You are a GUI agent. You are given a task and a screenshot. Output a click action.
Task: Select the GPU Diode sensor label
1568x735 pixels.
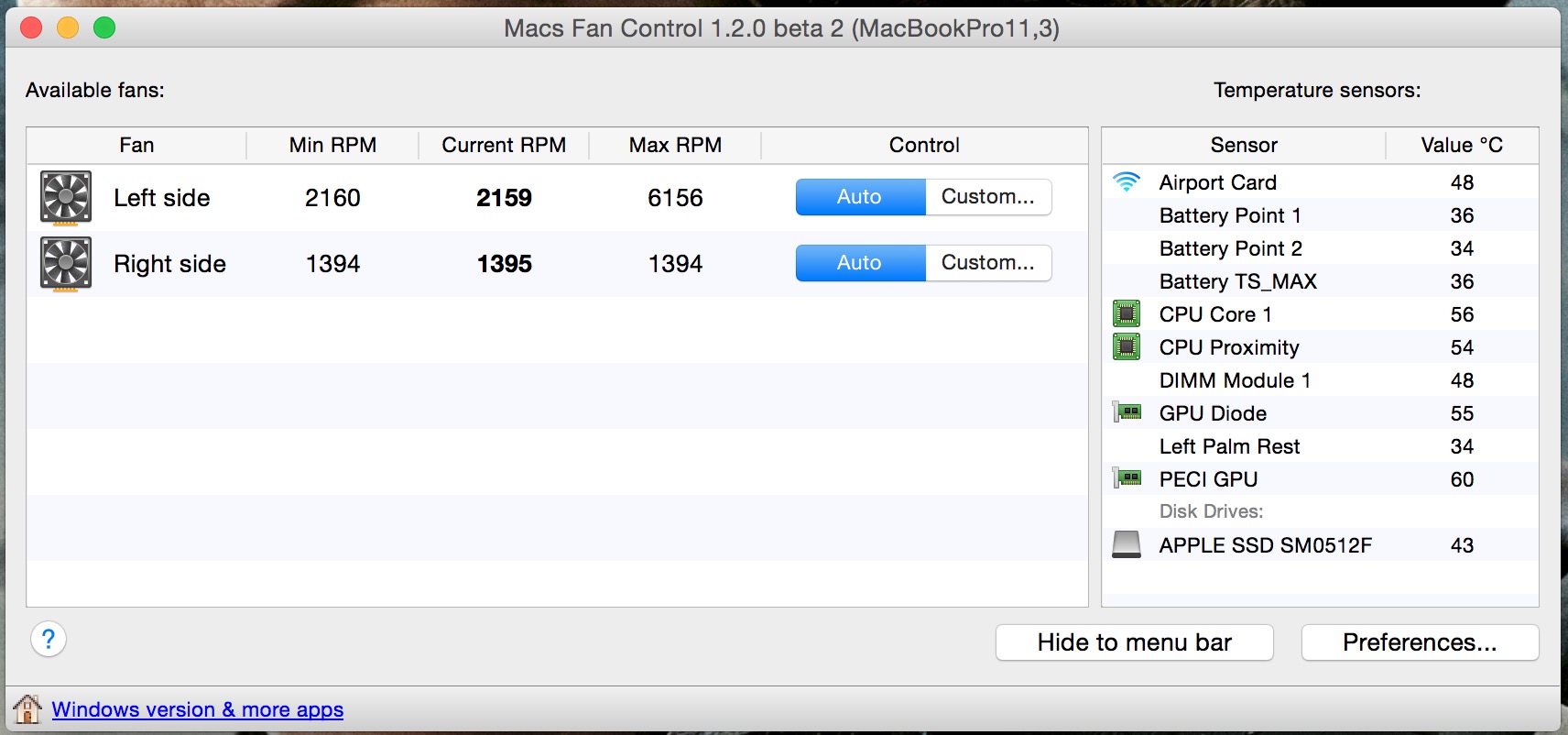click(x=1213, y=413)
